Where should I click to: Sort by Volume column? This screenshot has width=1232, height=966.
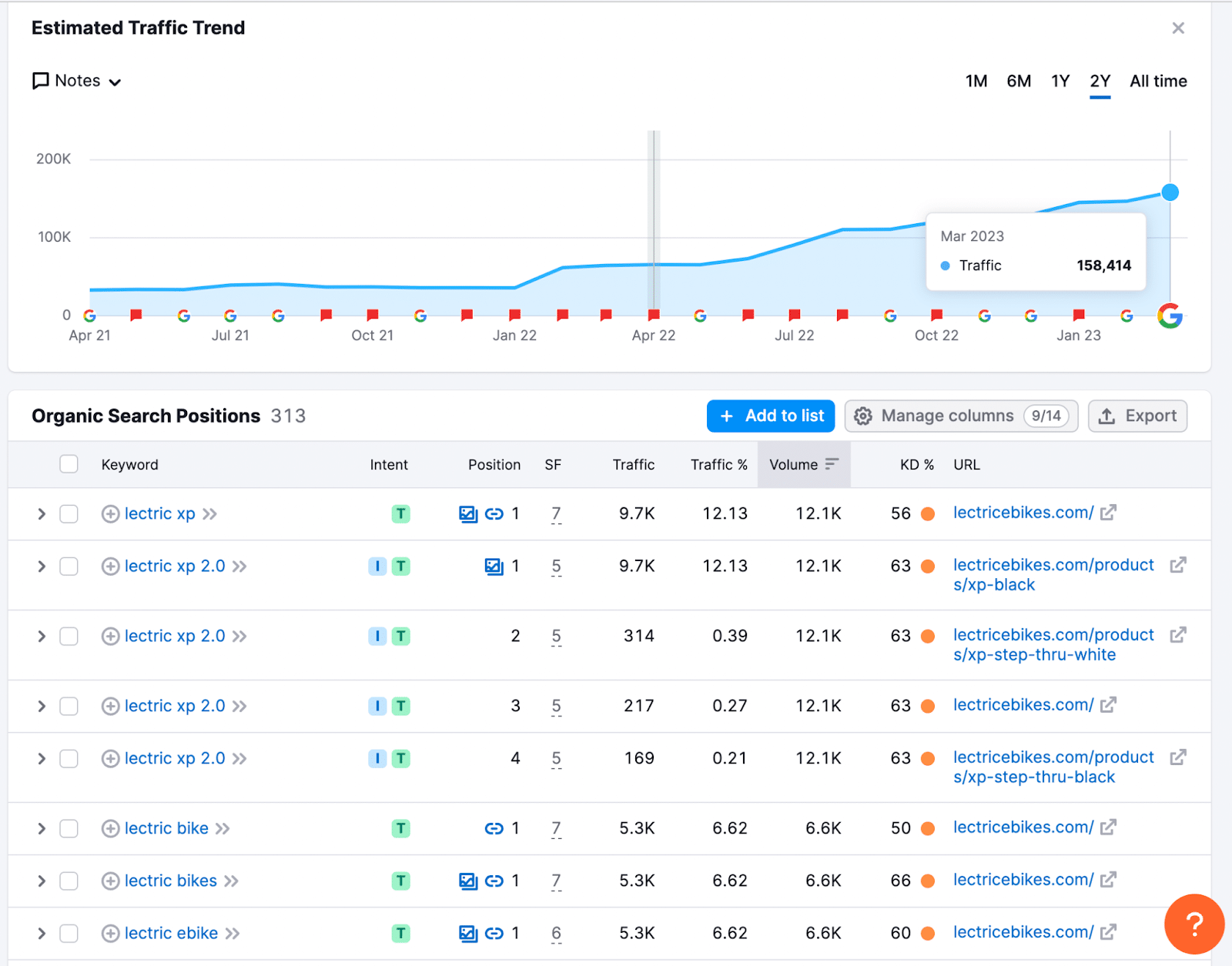pos(803,464)
